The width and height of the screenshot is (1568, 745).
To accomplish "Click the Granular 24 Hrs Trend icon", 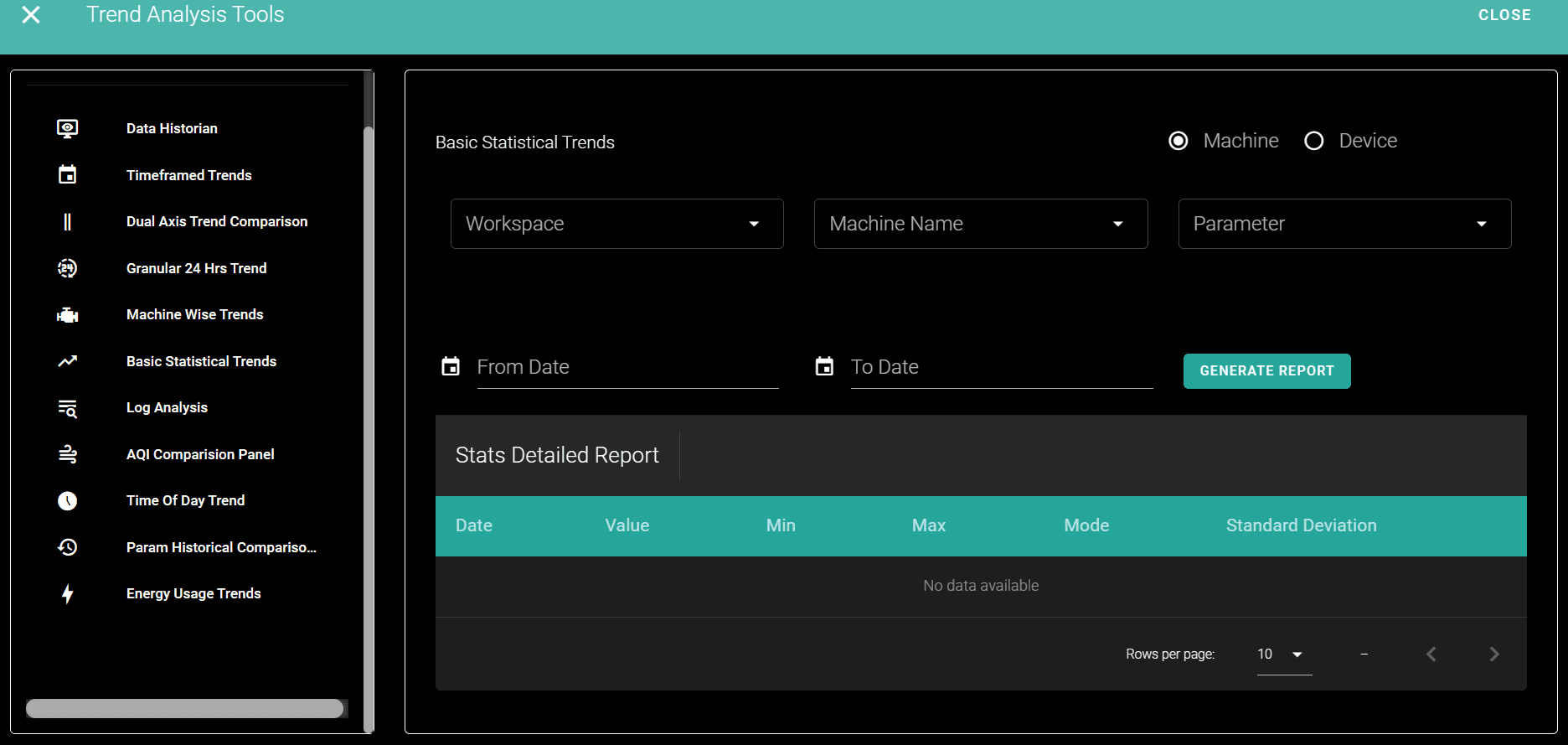I will point(67,268).
